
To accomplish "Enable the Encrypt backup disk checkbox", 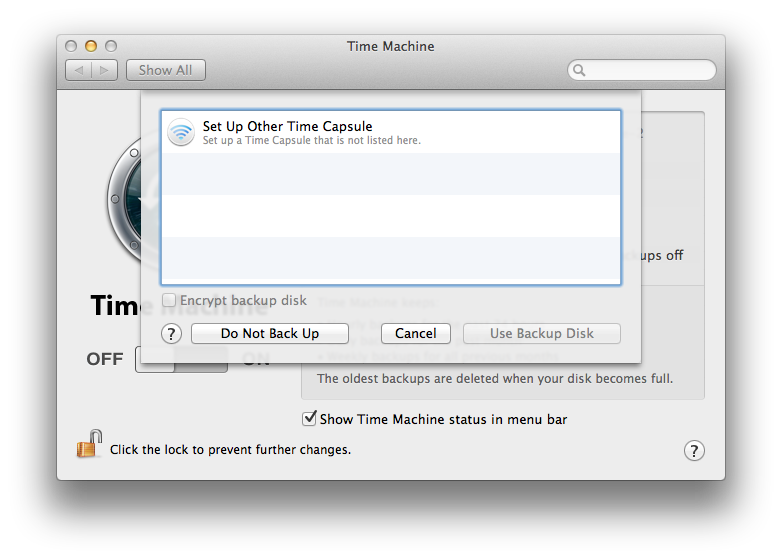I will pos(169,300).
